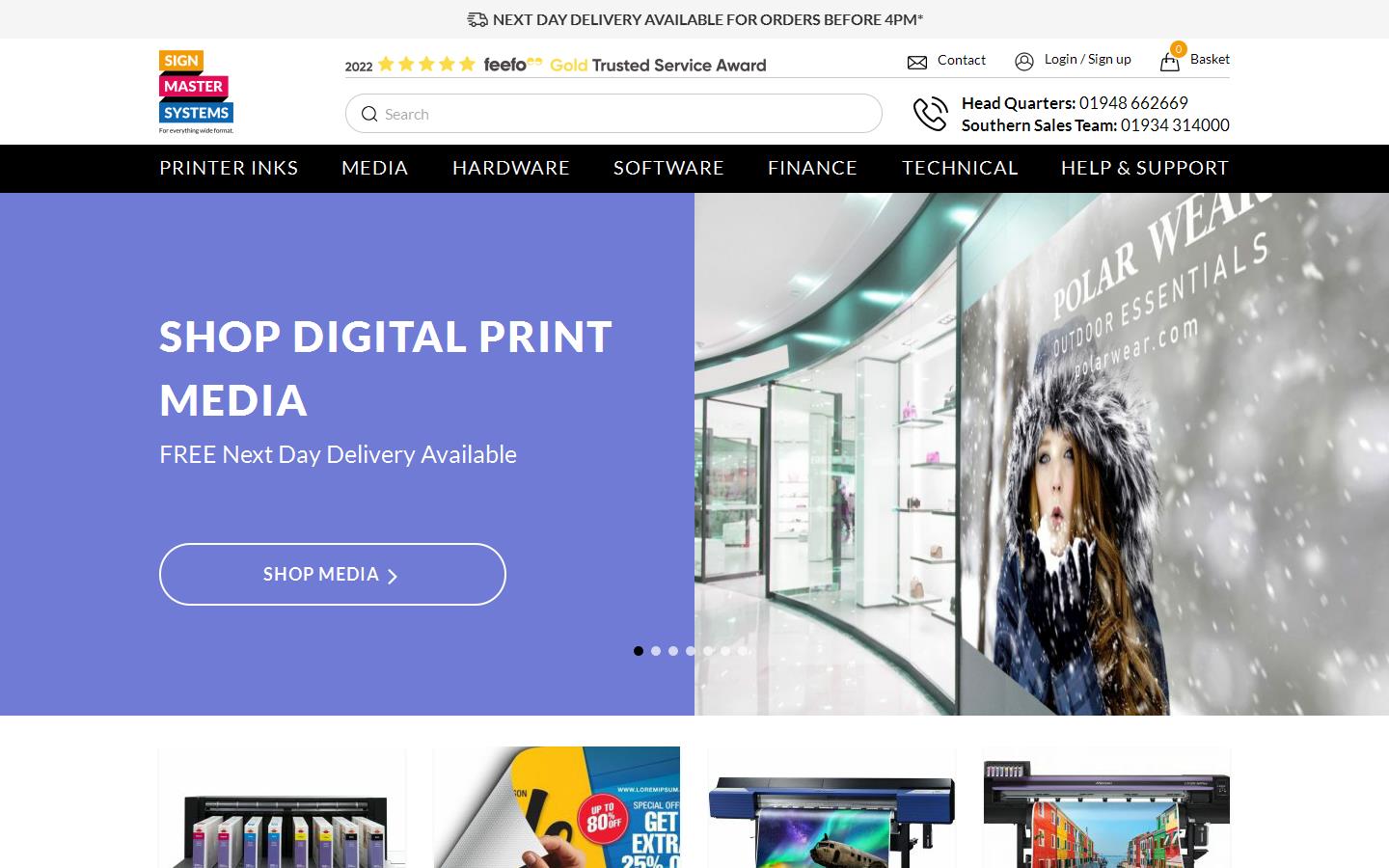Image resolution: width=1389 pixels, height=868 pixels.
Task: Activate the fourth slider indicator dot
Action: click(x=691, y=651)
